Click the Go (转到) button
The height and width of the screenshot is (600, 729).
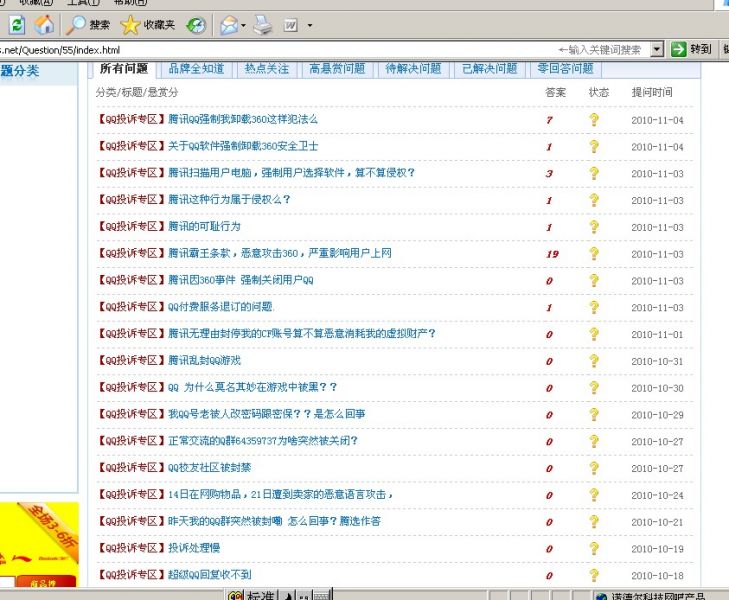click(x=691, y=49)
